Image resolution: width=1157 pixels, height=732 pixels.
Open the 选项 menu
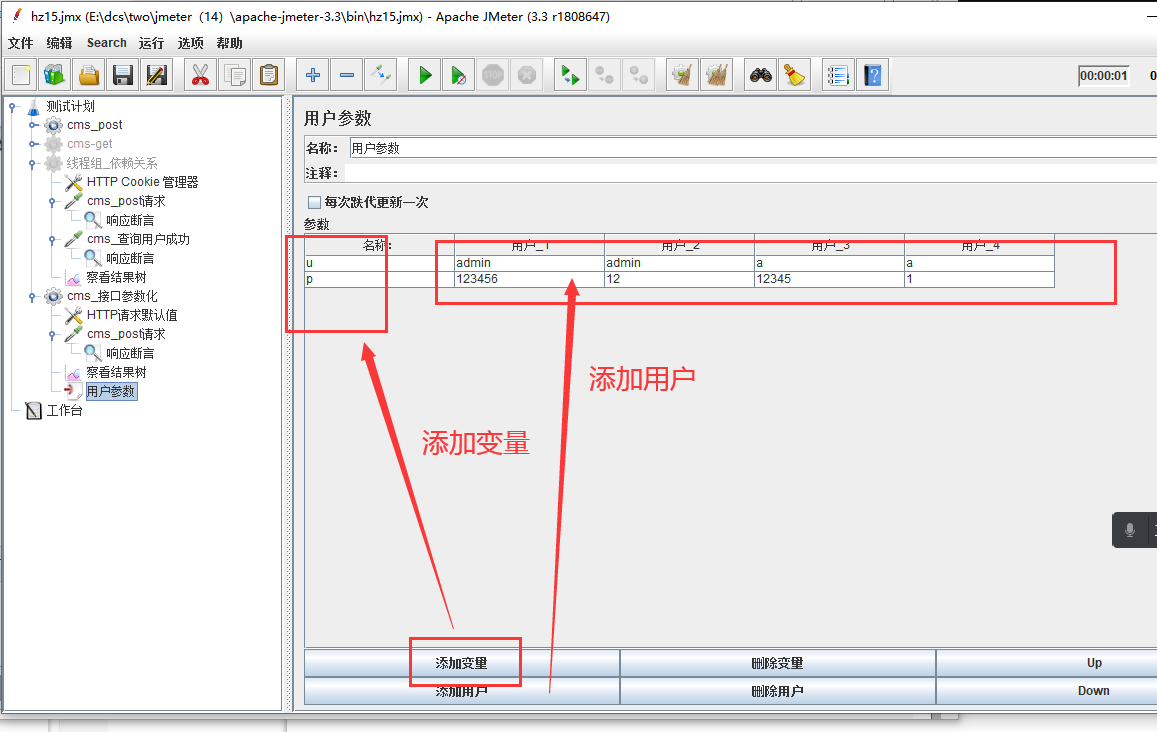click(190, 43)
